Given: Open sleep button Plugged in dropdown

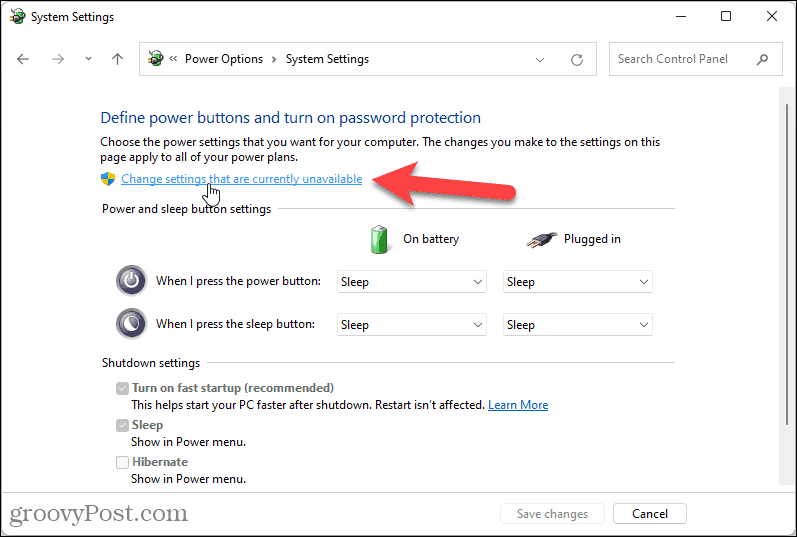Looking at the screenshot, I should coord(577,325).
